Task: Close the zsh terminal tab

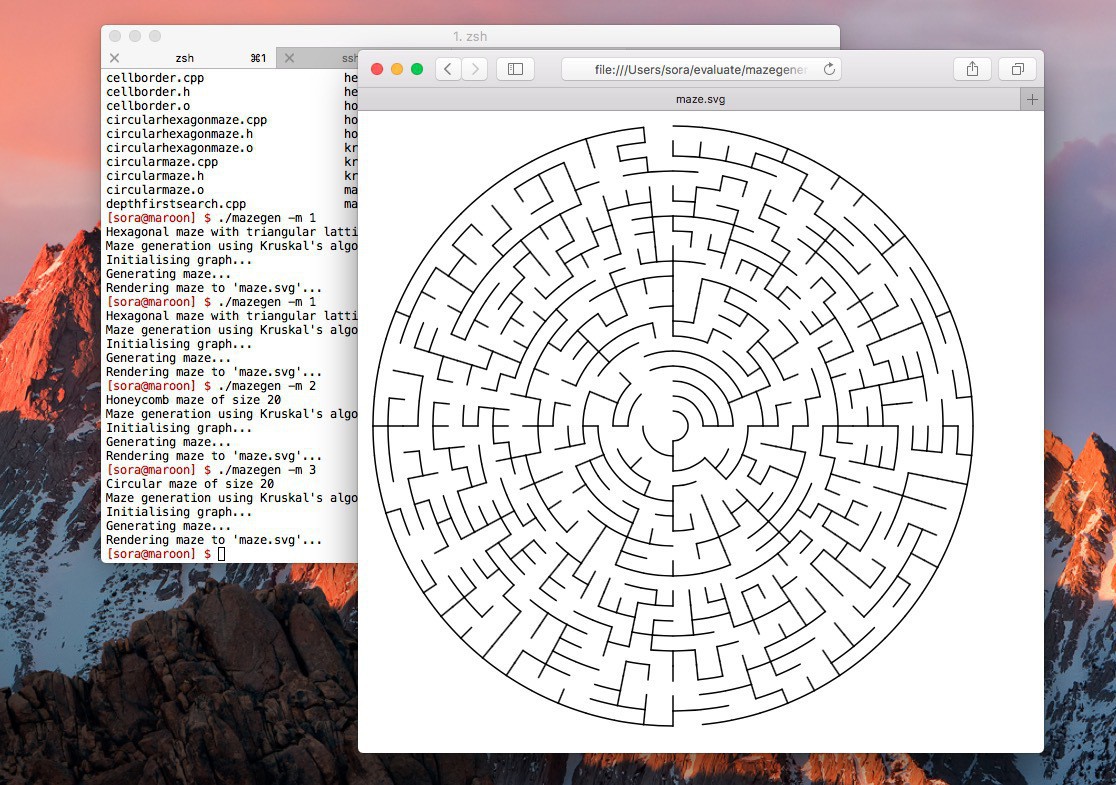Action: click(x=114, y=59)
